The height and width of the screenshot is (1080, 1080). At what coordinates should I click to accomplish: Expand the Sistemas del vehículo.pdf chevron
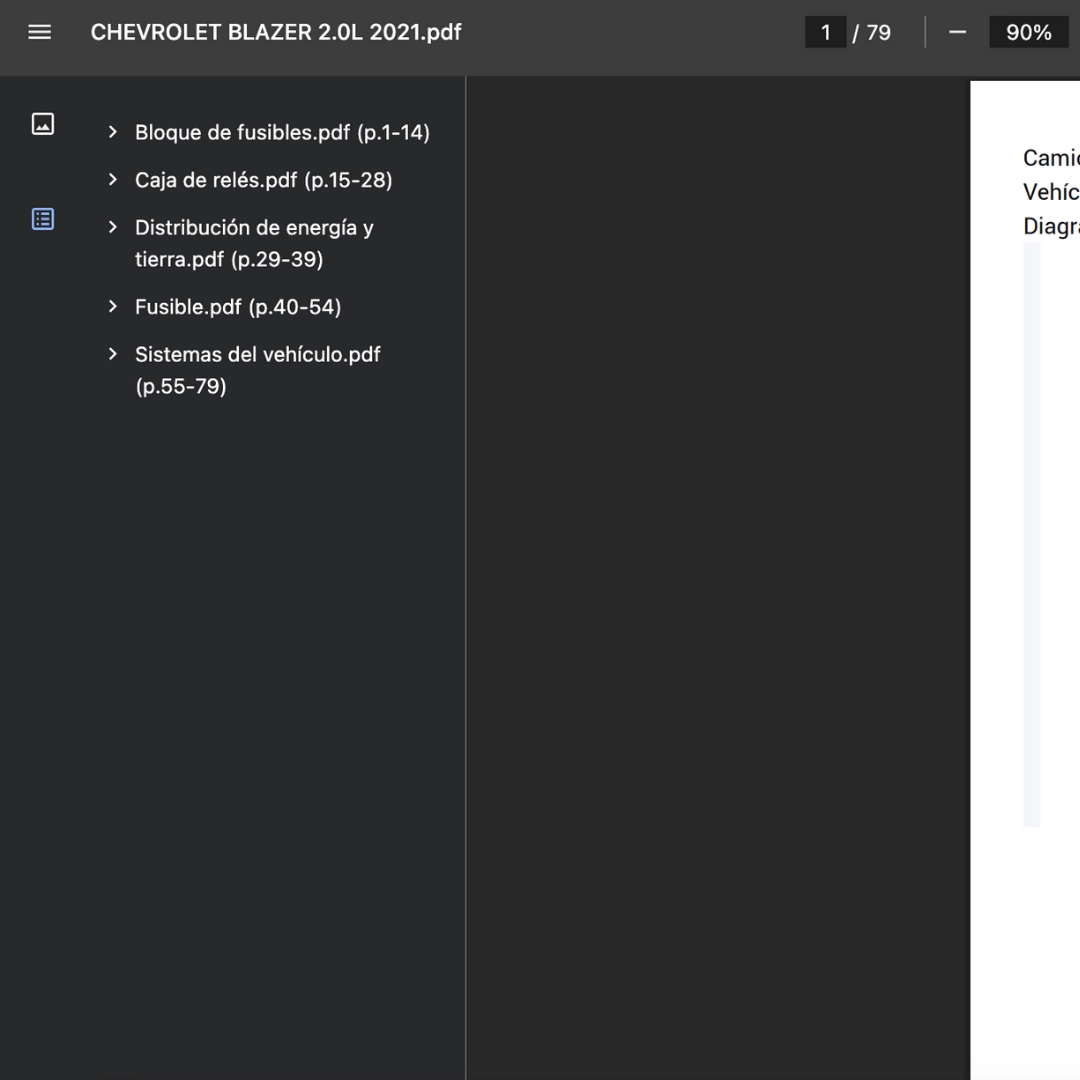[113, 354]
